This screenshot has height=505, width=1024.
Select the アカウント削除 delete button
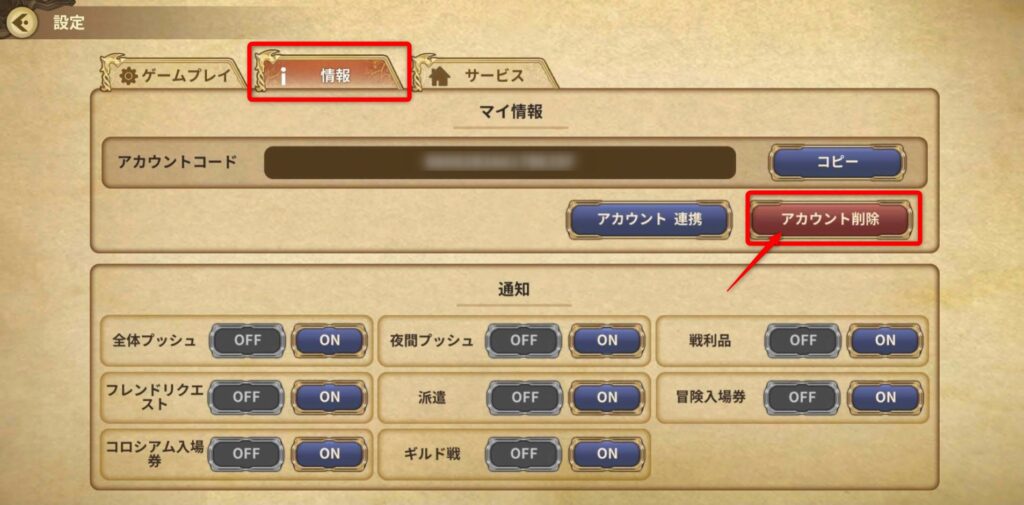[x=829, y=219]
